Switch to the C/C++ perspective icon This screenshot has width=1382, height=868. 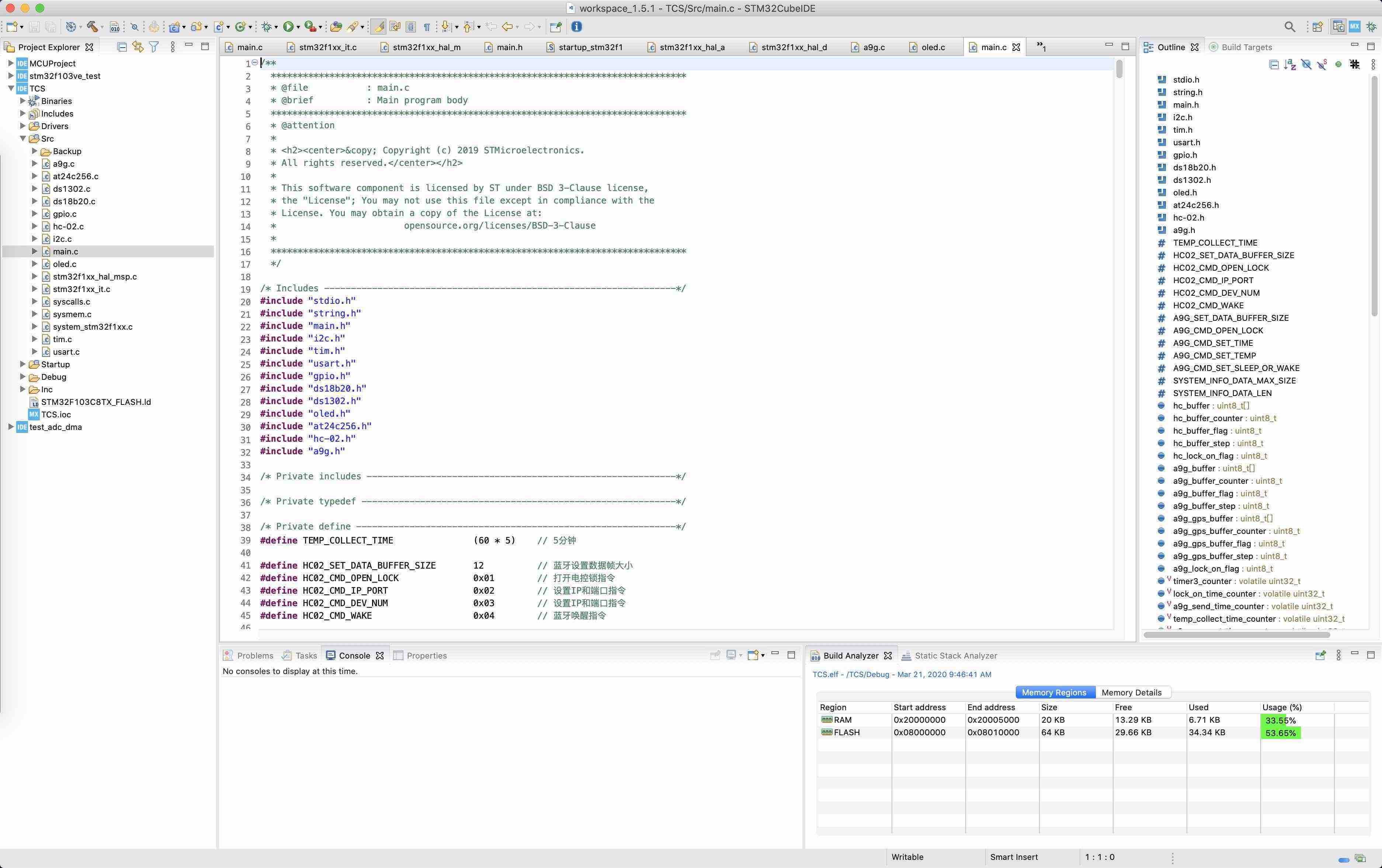[x=1338, y=27]
